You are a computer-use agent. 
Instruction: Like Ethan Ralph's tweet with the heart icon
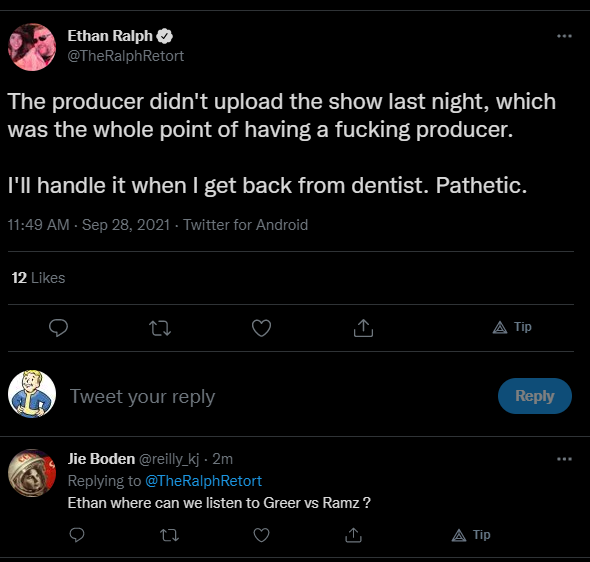[261, 328]
